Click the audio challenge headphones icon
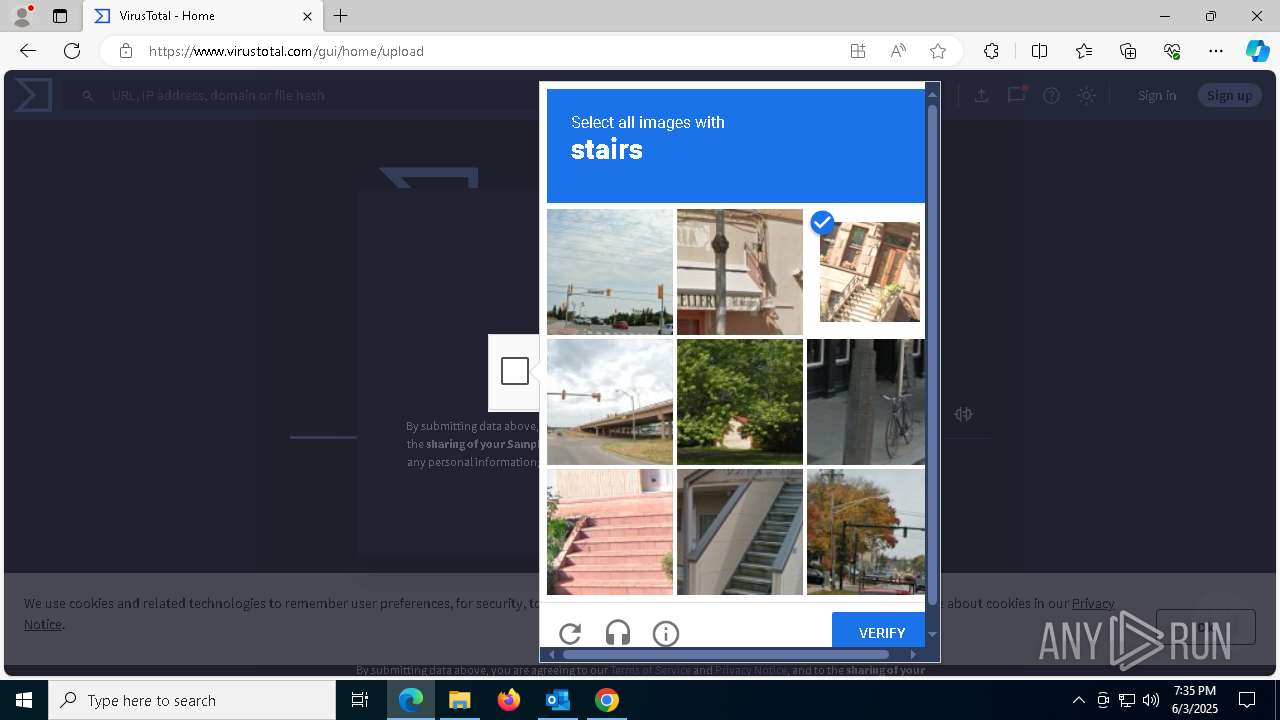1280x720 pixels. point(618,633)
